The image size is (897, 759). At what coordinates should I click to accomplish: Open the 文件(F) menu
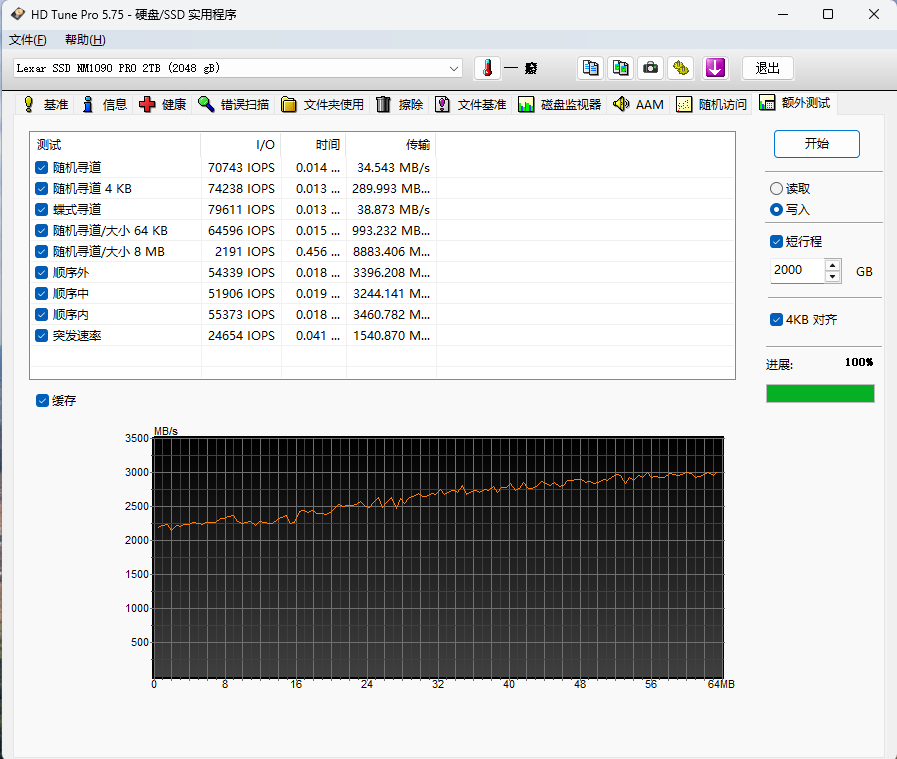(27, 40)
